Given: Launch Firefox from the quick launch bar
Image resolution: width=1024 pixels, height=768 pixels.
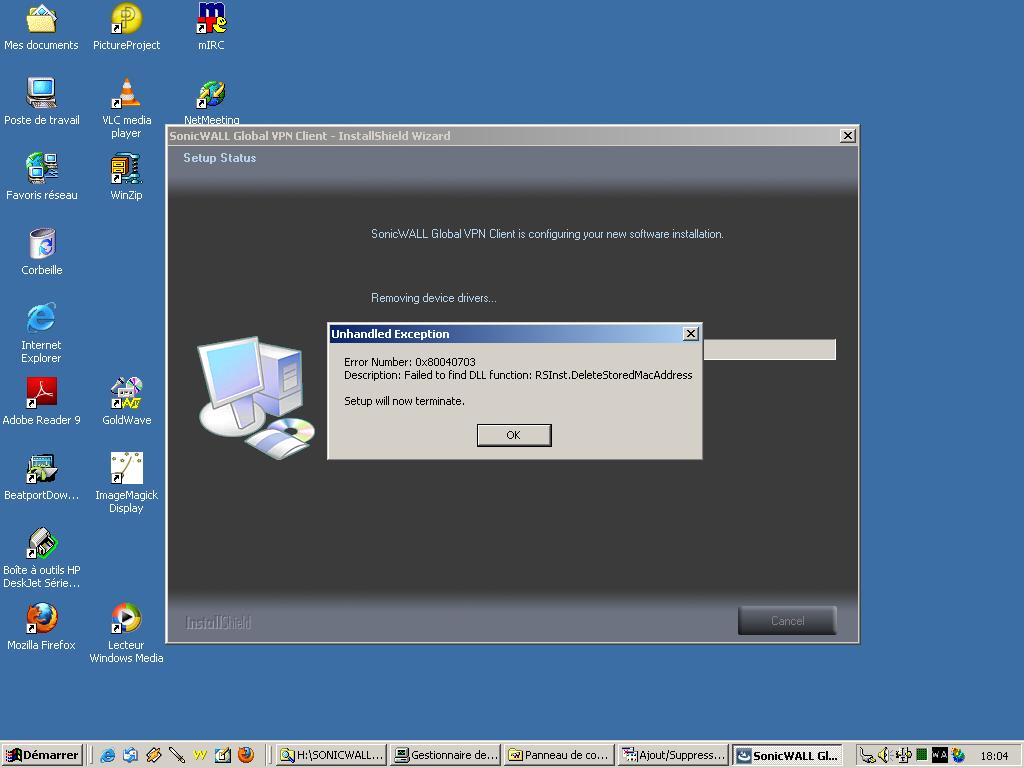Looking at the screenshot, I should (x=246, y=755).
